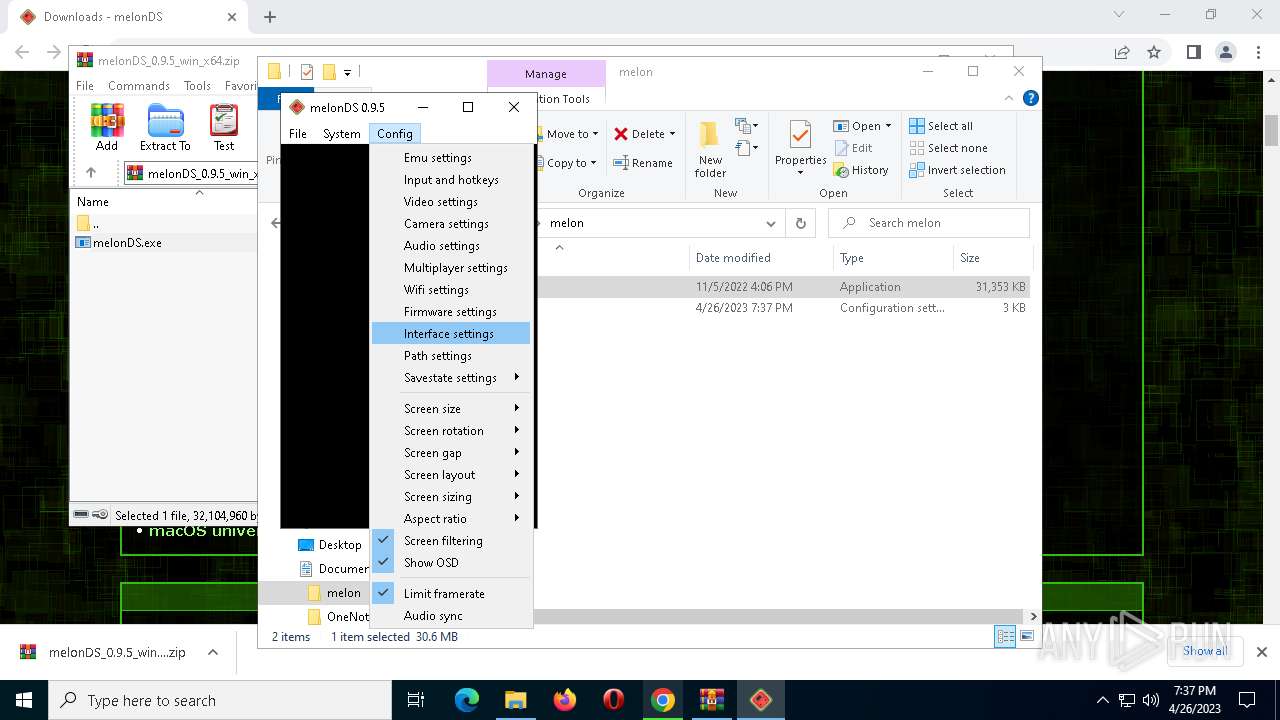Open Wifi settings
The image size is (1280, 720).
point(451,290)
